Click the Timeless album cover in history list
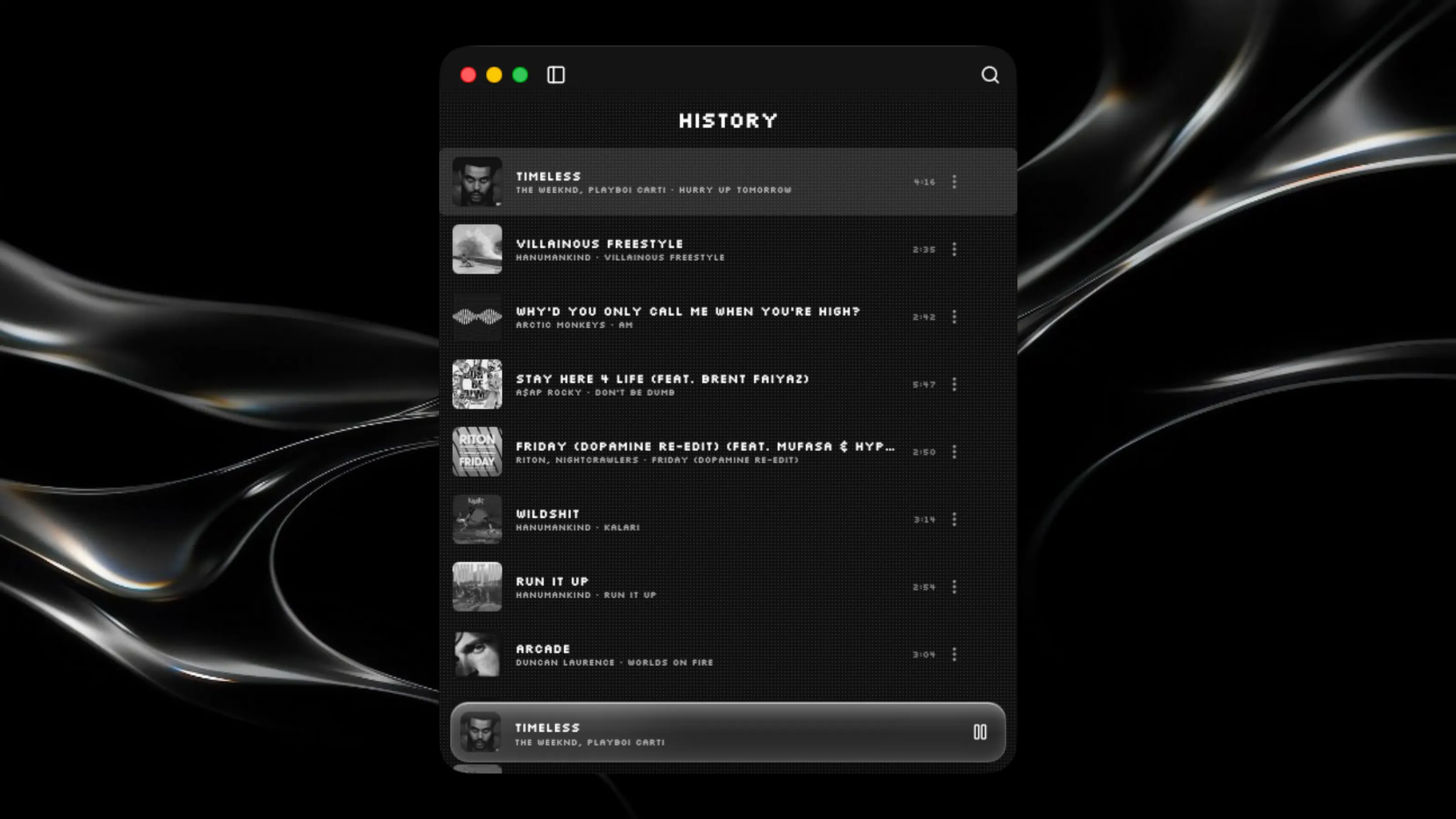1456x819 pixels. (477, 182)
